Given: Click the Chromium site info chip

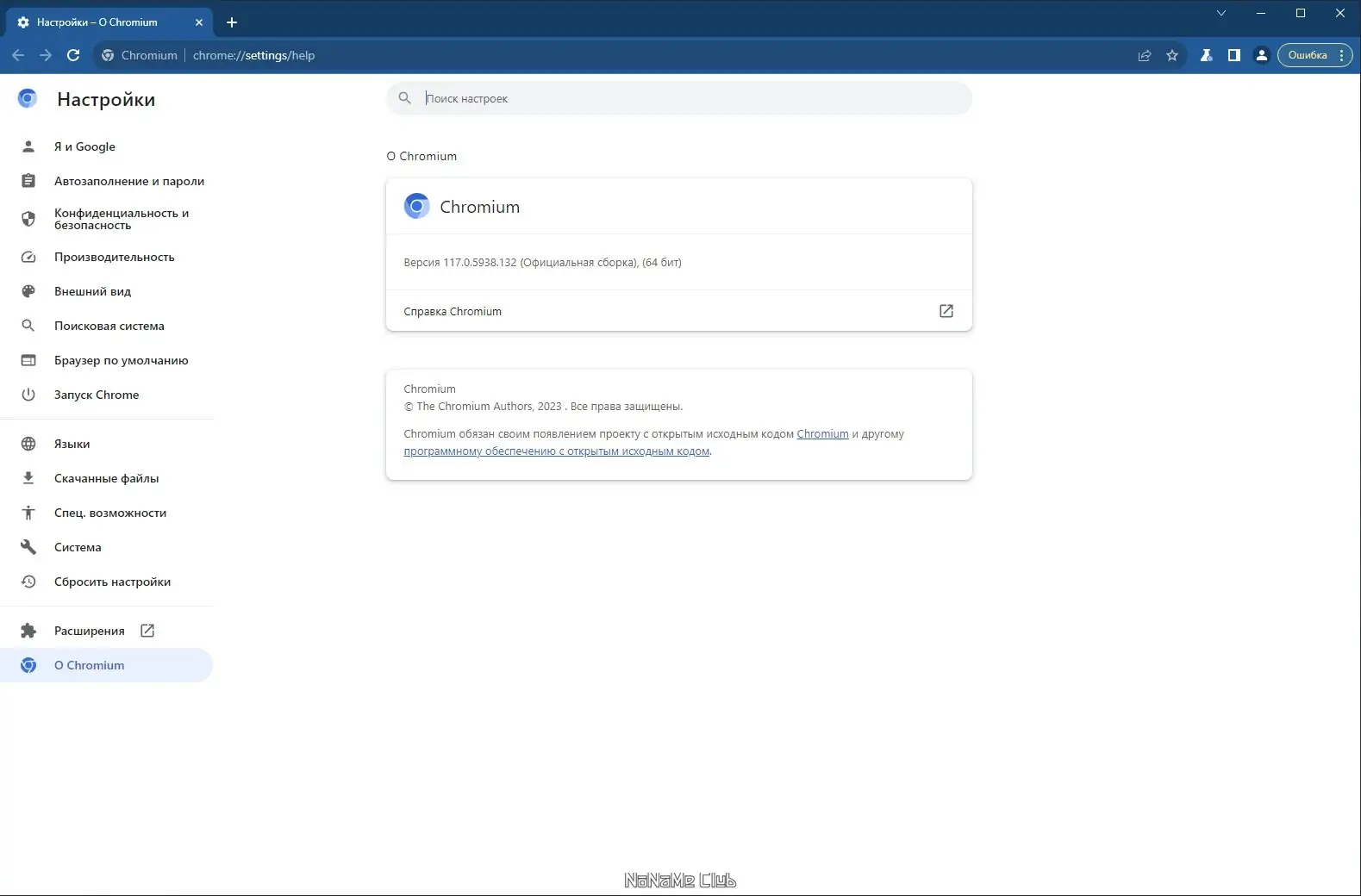Looking at the screenshot, I should [x=140, y=55].
